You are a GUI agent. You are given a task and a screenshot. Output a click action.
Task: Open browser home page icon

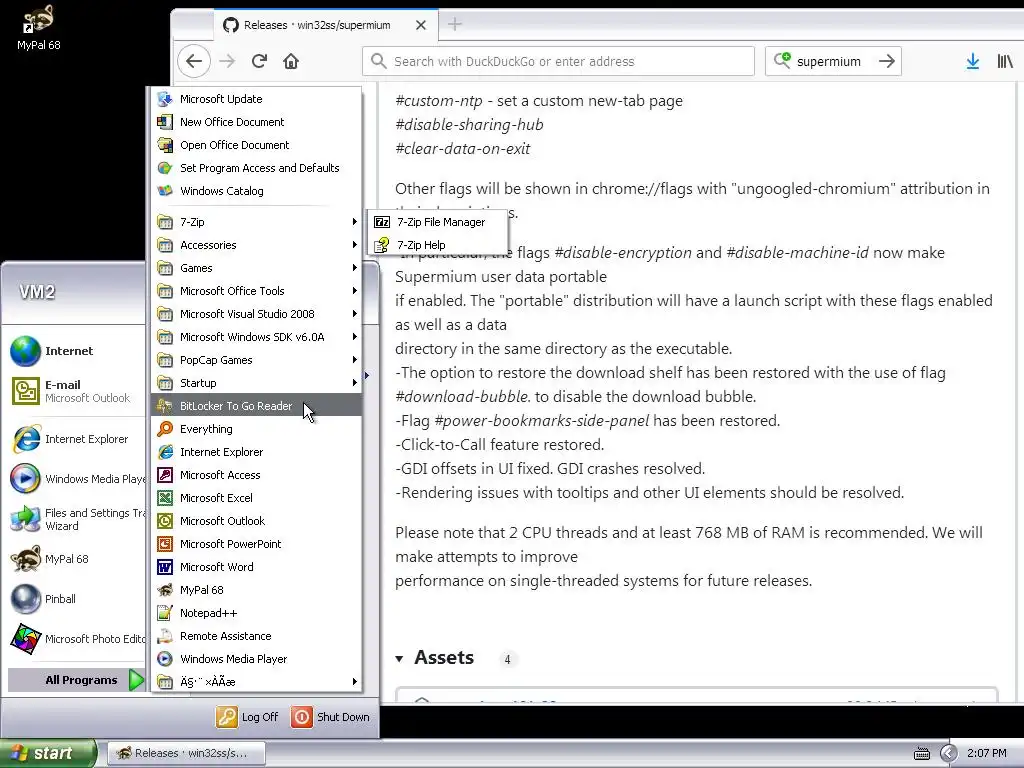click(x=291, y=61)
